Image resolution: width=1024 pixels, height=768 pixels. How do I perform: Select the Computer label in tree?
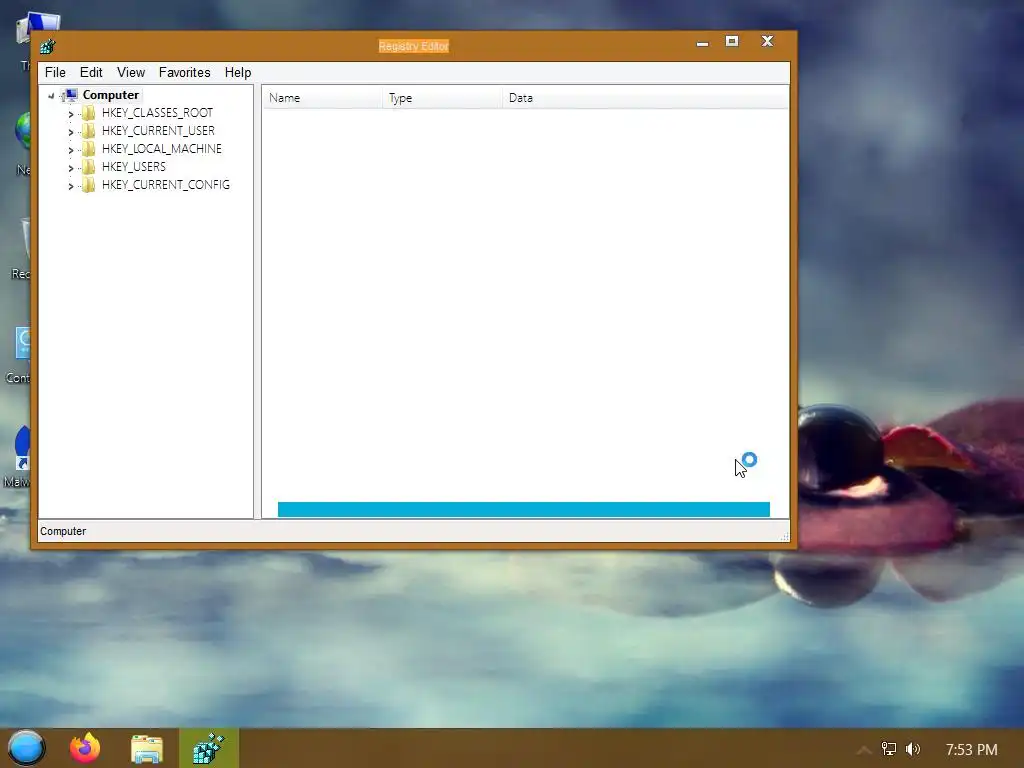click(110, 95)
